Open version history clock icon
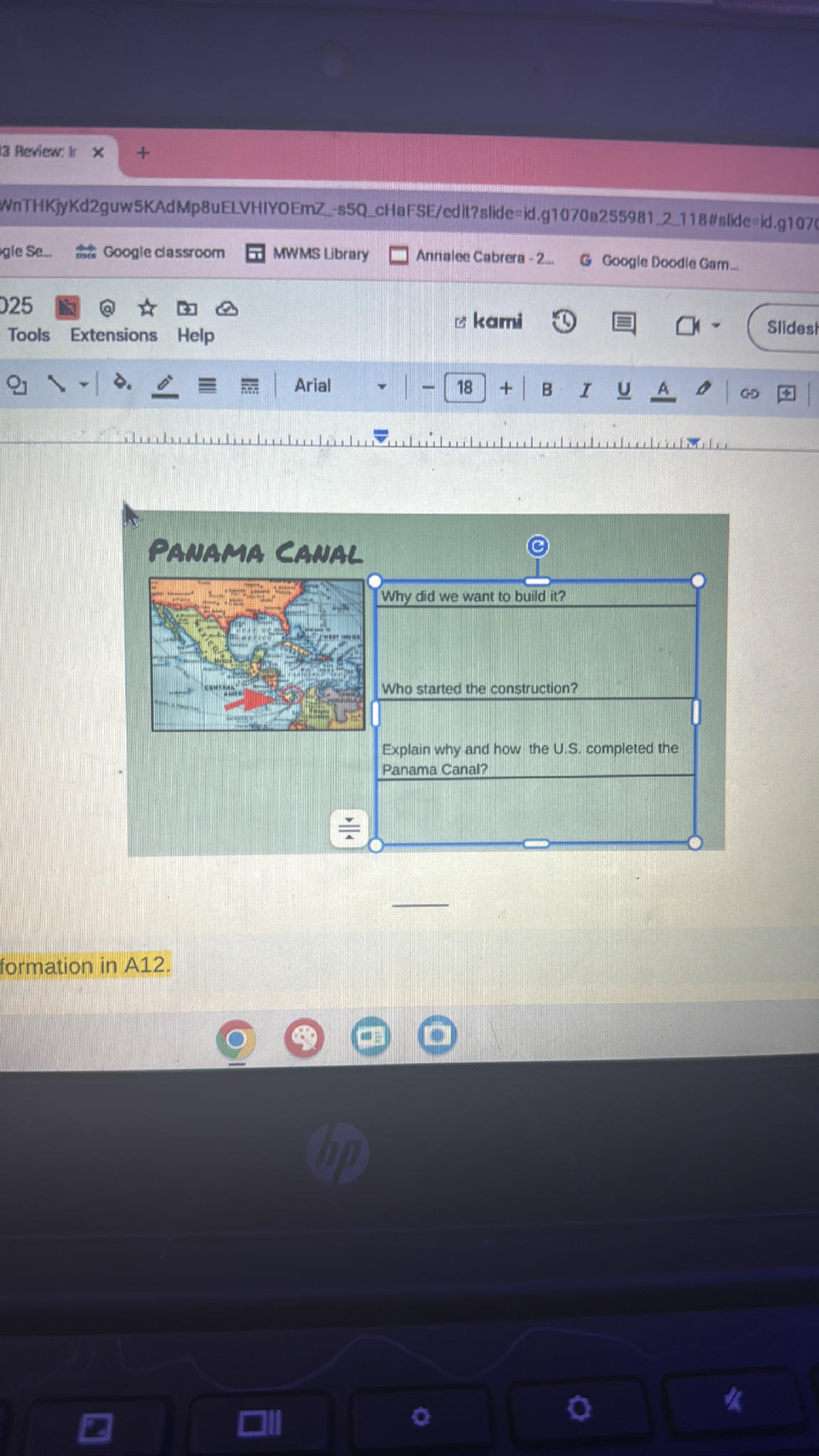The height and width of the screenshot is (1456, 819). [x=564, y=322]
